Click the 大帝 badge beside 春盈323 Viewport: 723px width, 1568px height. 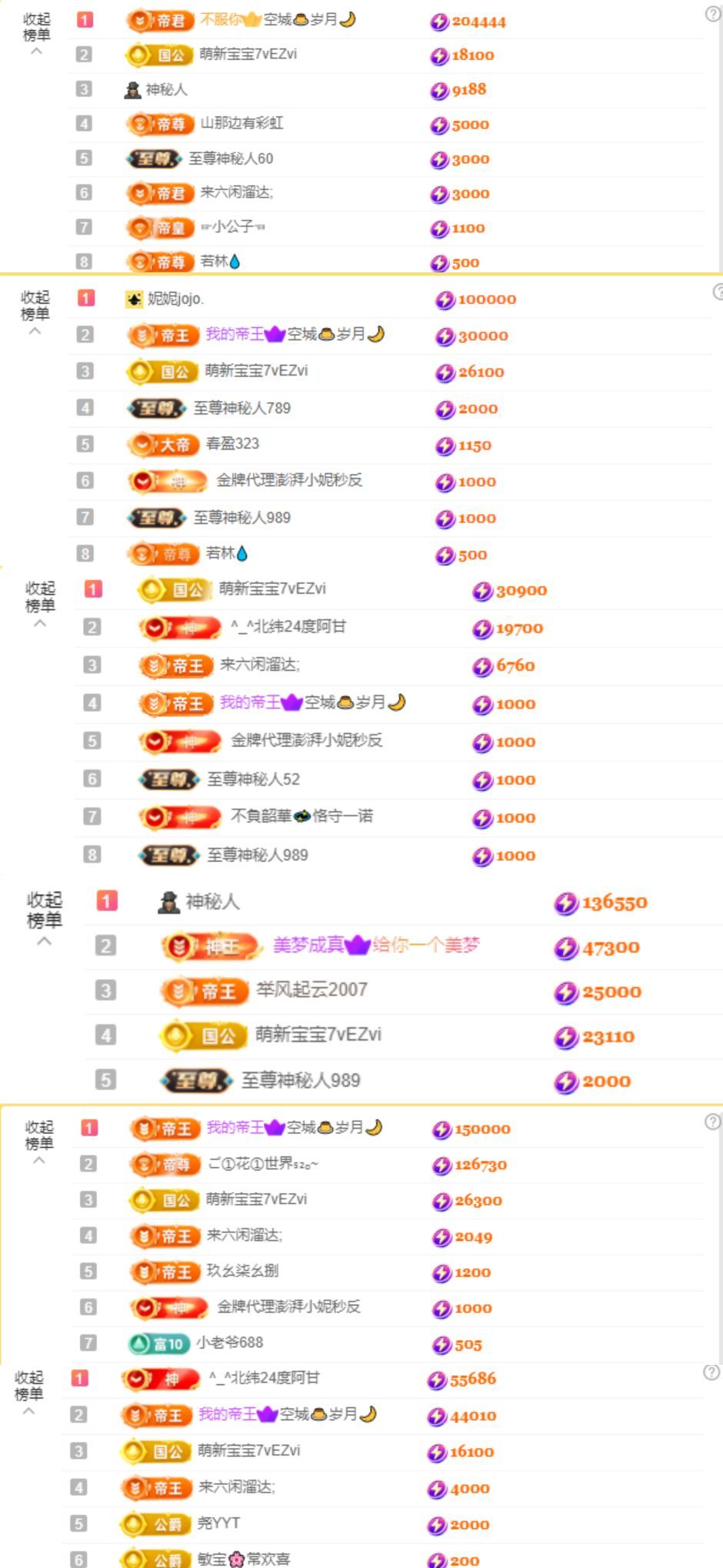[x=161, y=445]
